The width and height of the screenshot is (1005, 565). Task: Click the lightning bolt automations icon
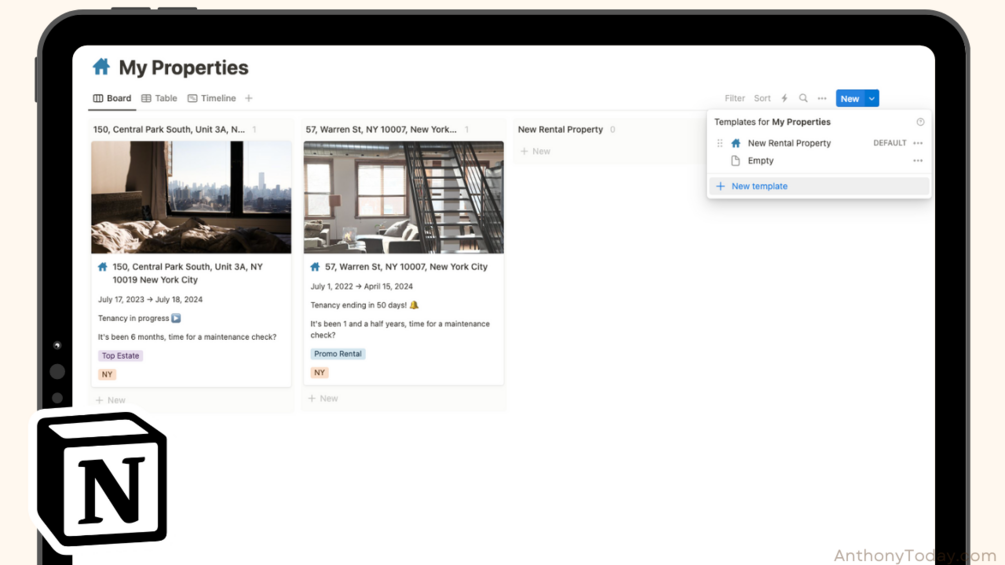tap(784, 98)
